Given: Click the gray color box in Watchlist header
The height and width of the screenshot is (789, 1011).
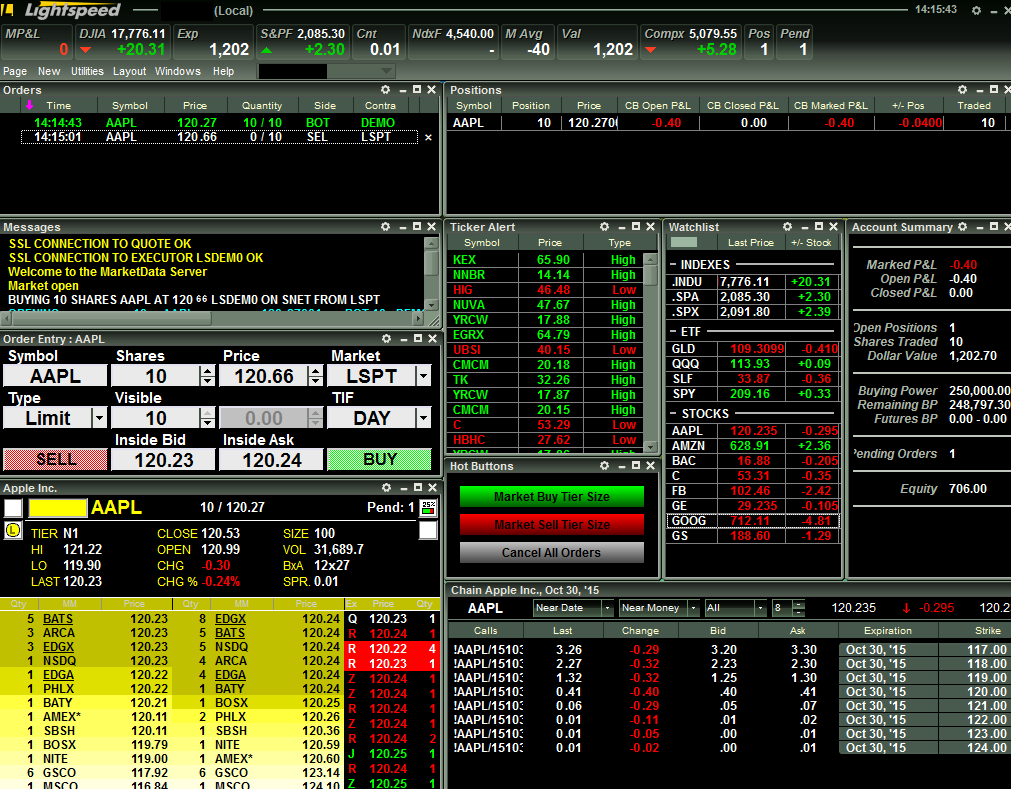Looking at the screenshot, I should coord(684,242).
